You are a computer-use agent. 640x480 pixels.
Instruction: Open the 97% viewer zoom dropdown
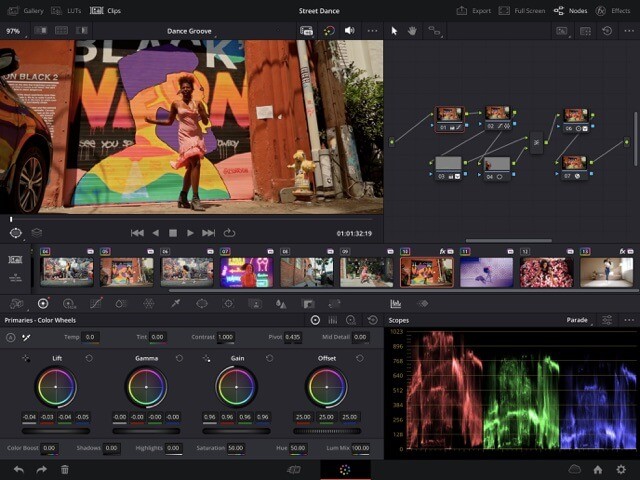tap(13, 31)
